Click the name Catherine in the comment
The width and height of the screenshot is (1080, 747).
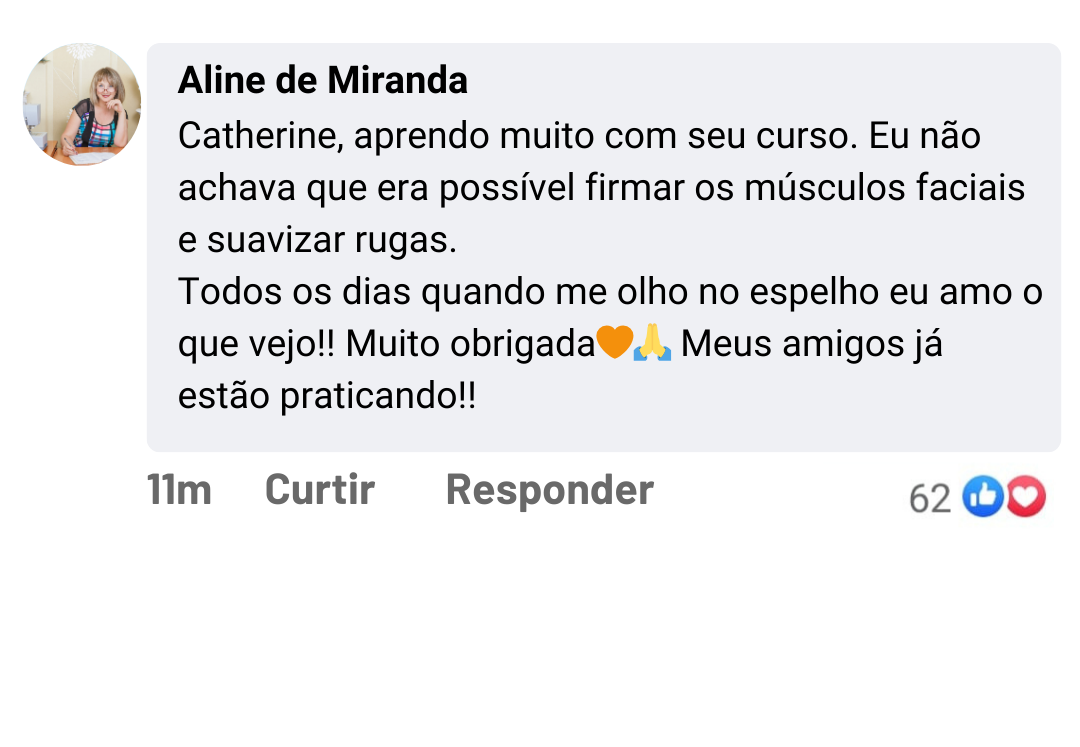point(260,136)
